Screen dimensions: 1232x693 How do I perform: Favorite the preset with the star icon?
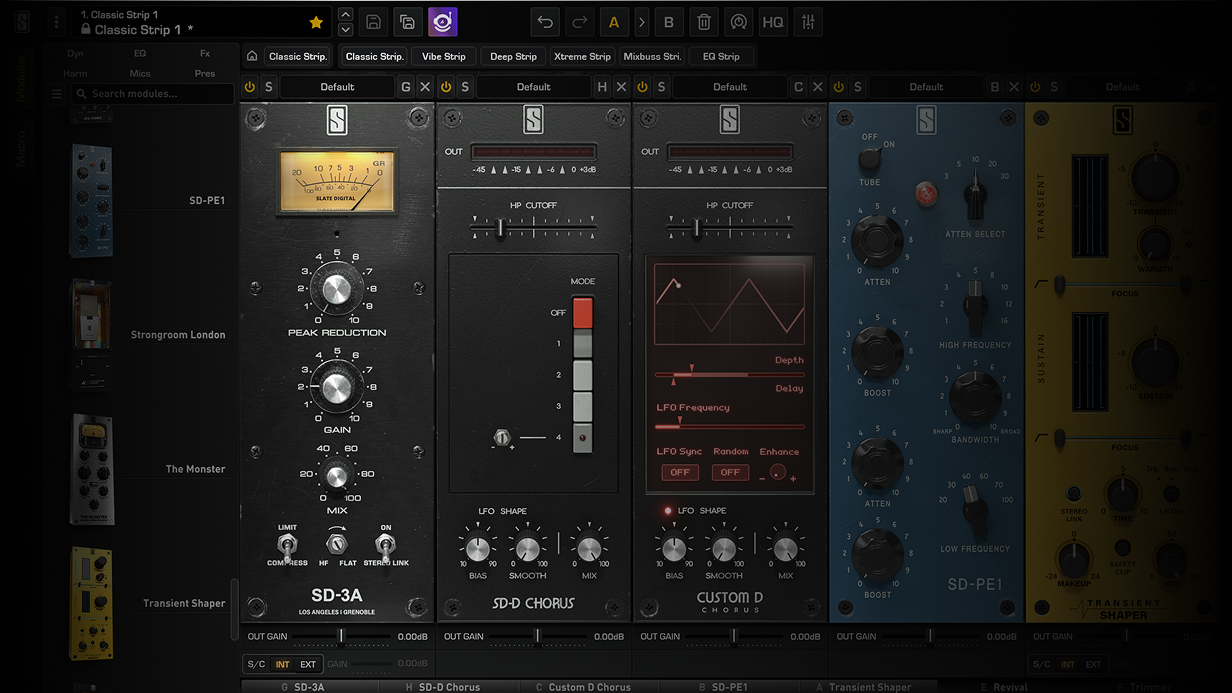click(x=316, y=22)
